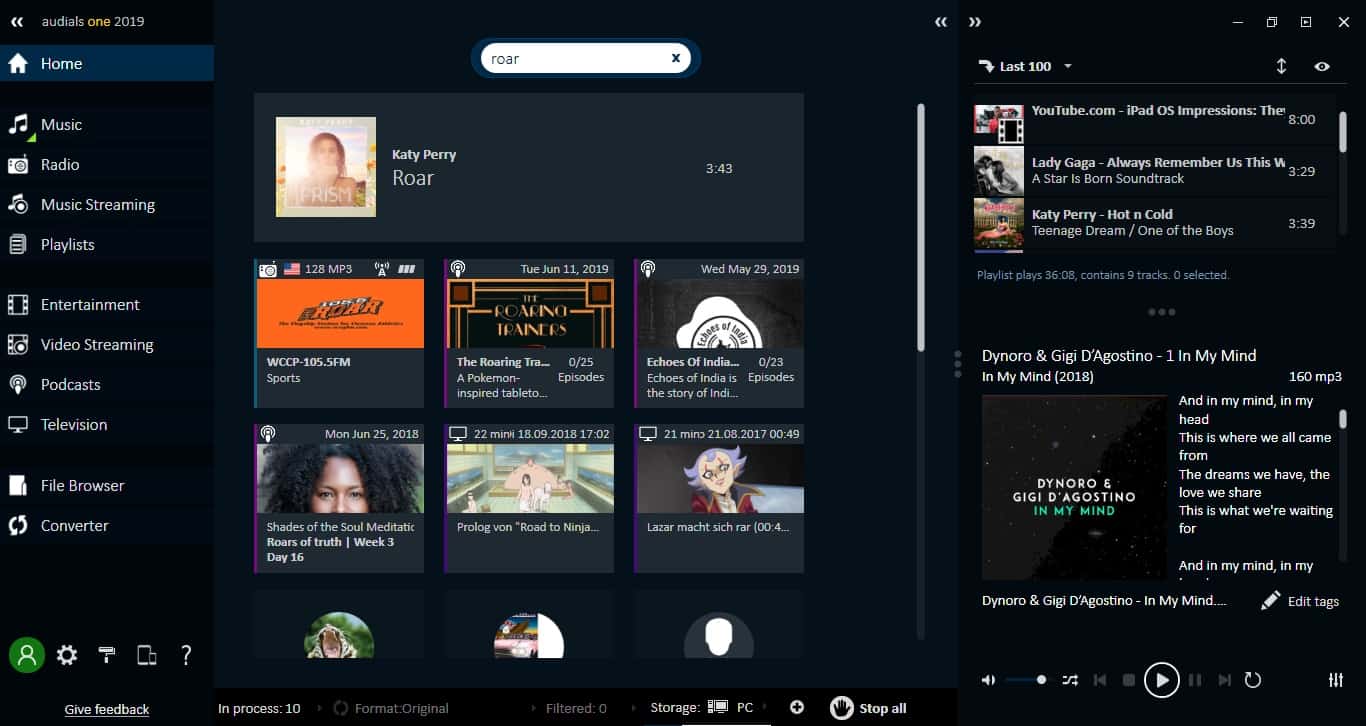Viewport: 1366px width, 726px height.
Task: Open Music Streaming in the sidebar
Action: (x=106, y=205)
